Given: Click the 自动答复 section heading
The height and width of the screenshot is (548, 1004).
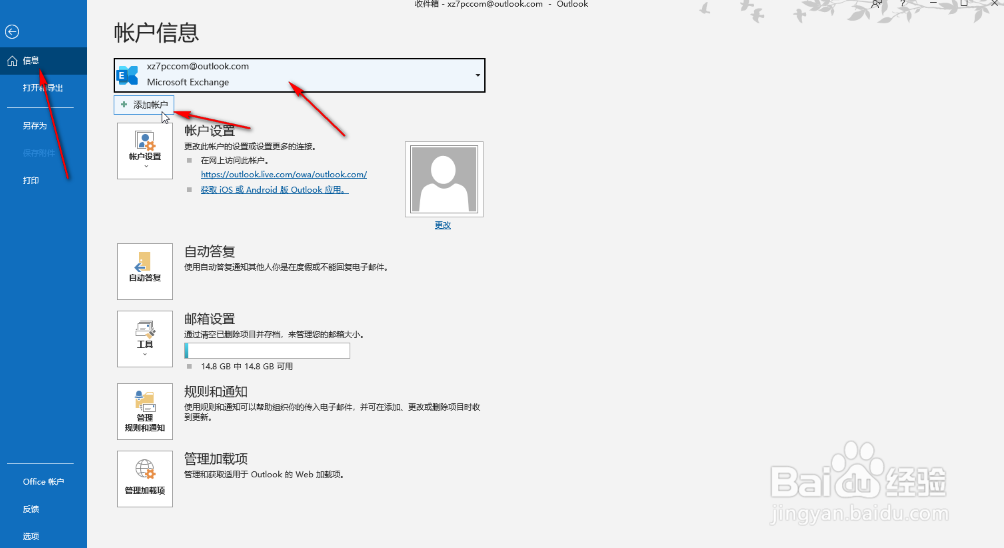Looking at the screenshot, I should click(x=209, y=252).
